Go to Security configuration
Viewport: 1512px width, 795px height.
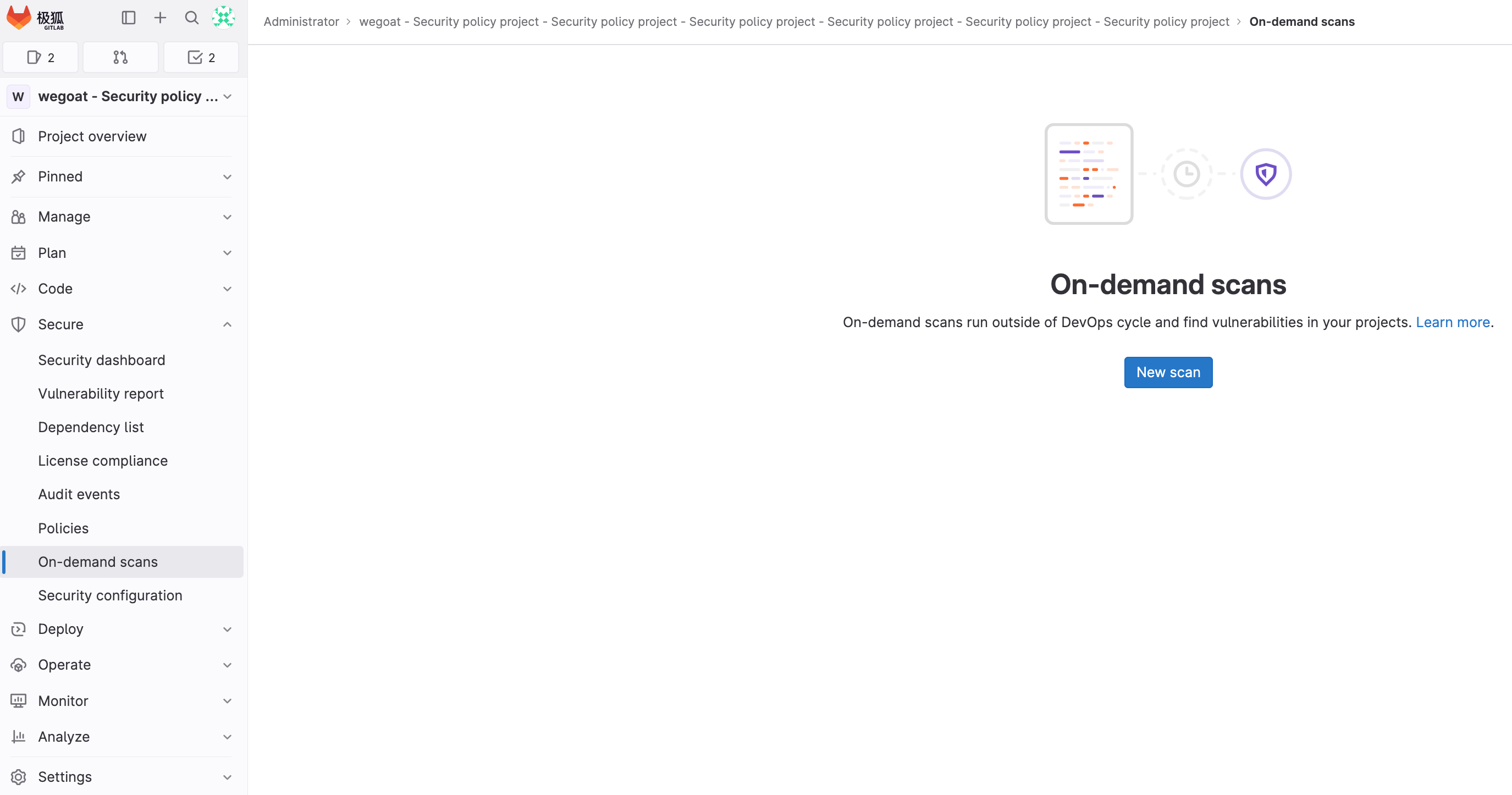pos(111,595)
